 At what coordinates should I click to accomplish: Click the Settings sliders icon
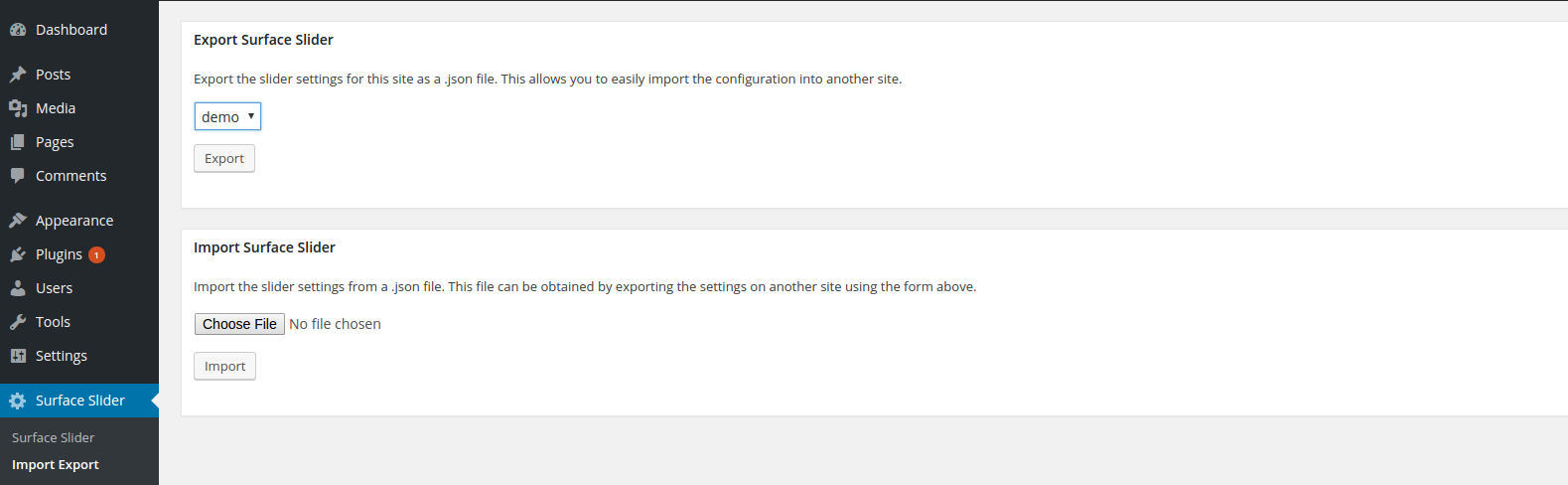click(18, 356)
